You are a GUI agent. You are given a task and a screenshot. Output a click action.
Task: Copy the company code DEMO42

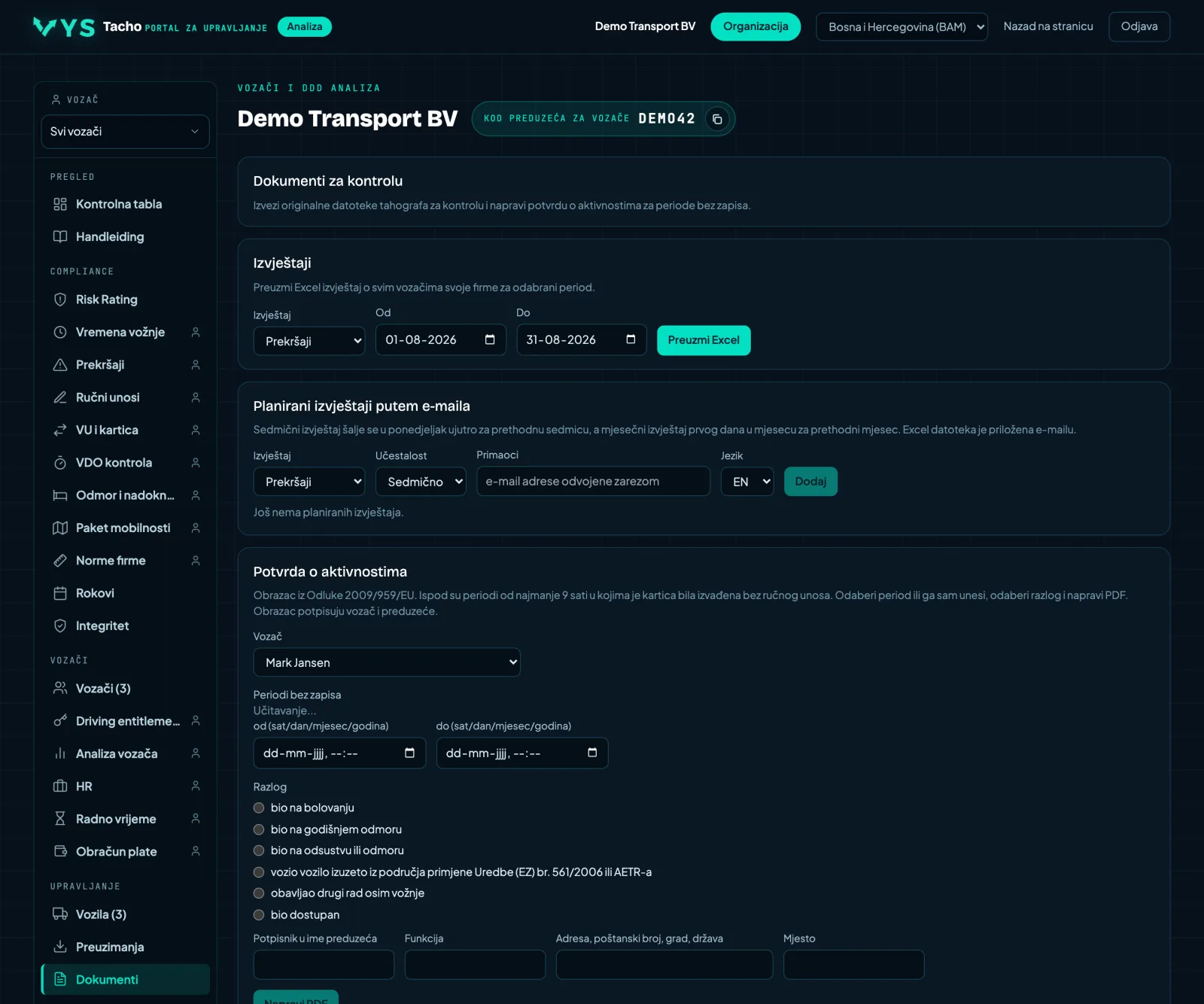[717, 119]
